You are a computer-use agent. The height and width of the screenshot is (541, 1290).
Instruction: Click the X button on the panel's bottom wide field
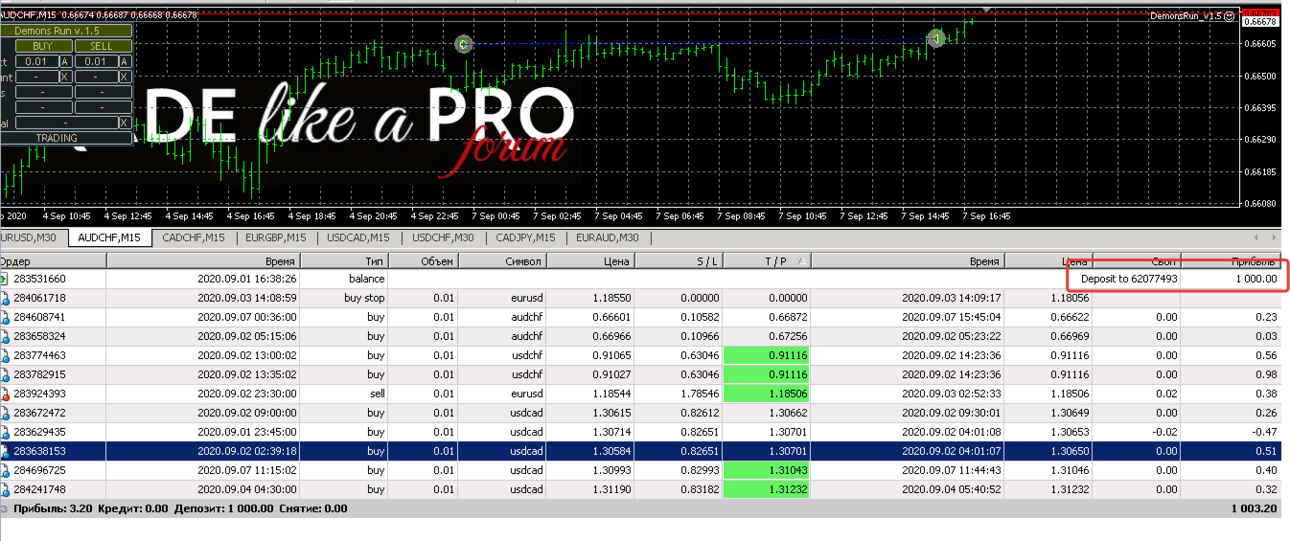point(124,123)
